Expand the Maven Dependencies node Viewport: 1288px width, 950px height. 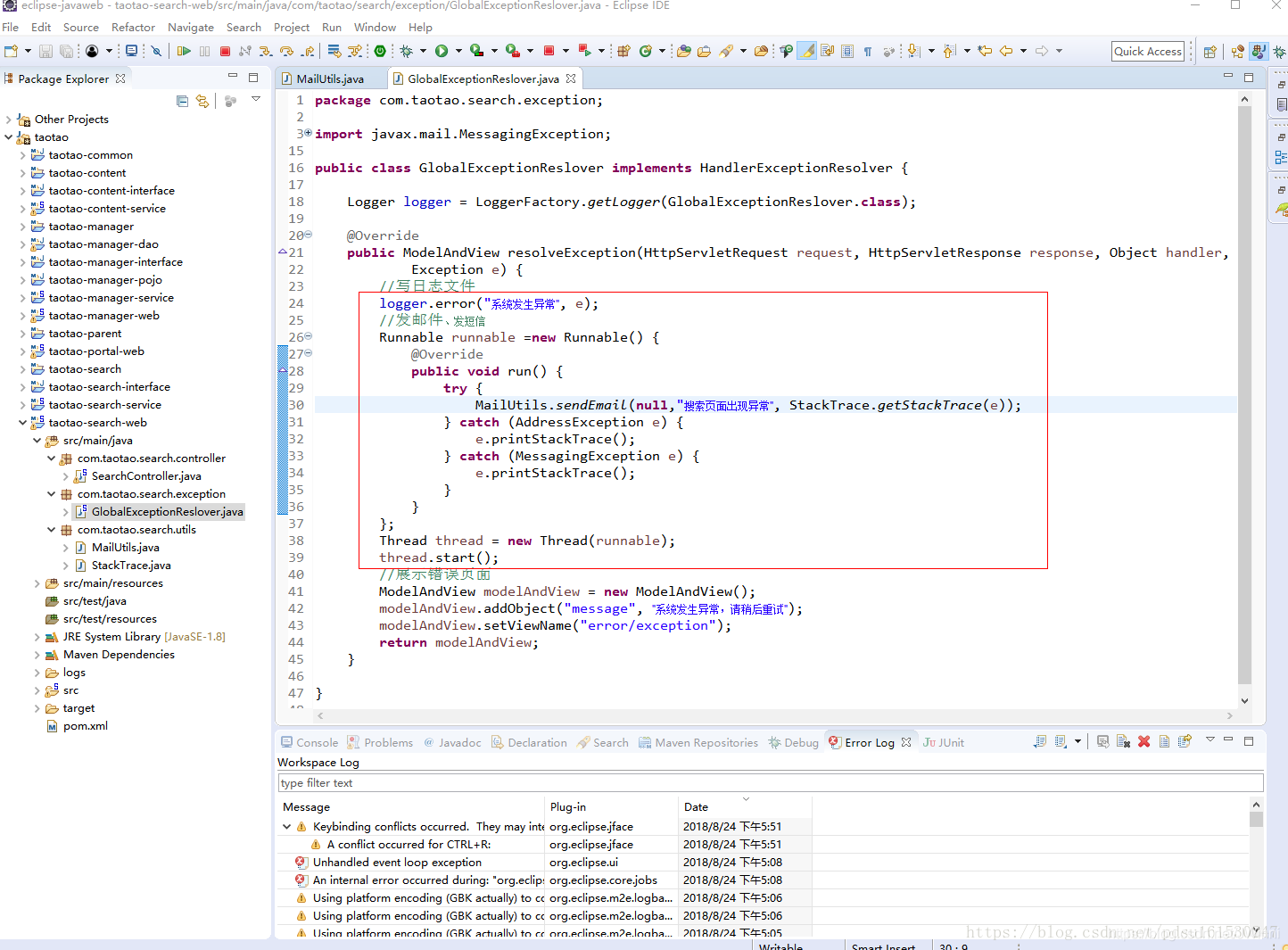(x=37, y=655)
